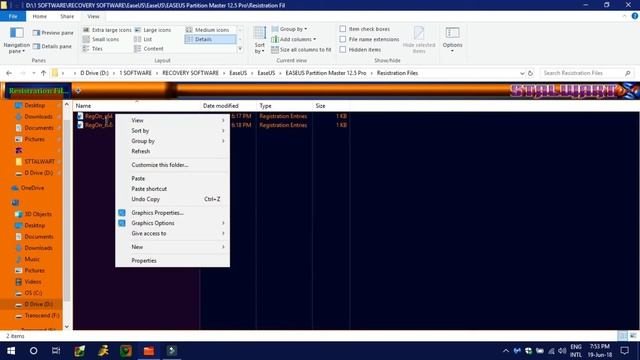Open the Add columns dropdown
The height and width of the screenshot is (360, 640).
[293, 39]
